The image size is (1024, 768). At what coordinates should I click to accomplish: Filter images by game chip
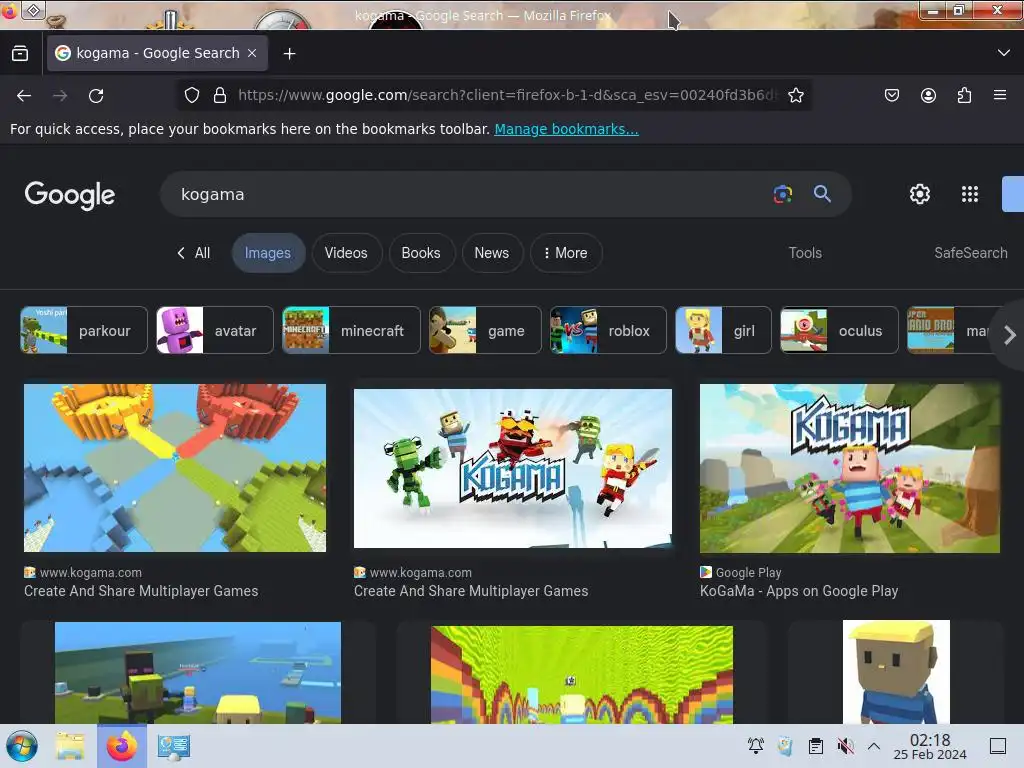tap(485, 330)
